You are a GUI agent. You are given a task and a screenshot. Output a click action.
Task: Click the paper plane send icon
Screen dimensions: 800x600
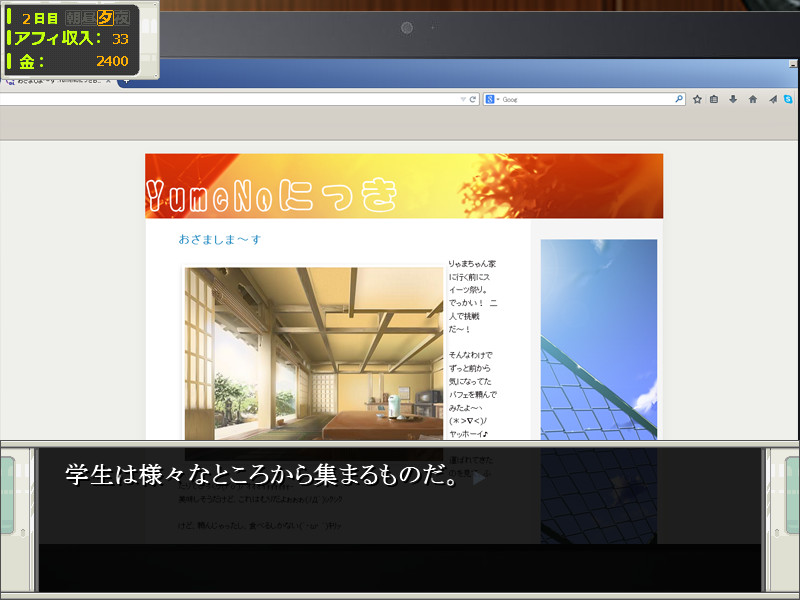pos(772,100)
